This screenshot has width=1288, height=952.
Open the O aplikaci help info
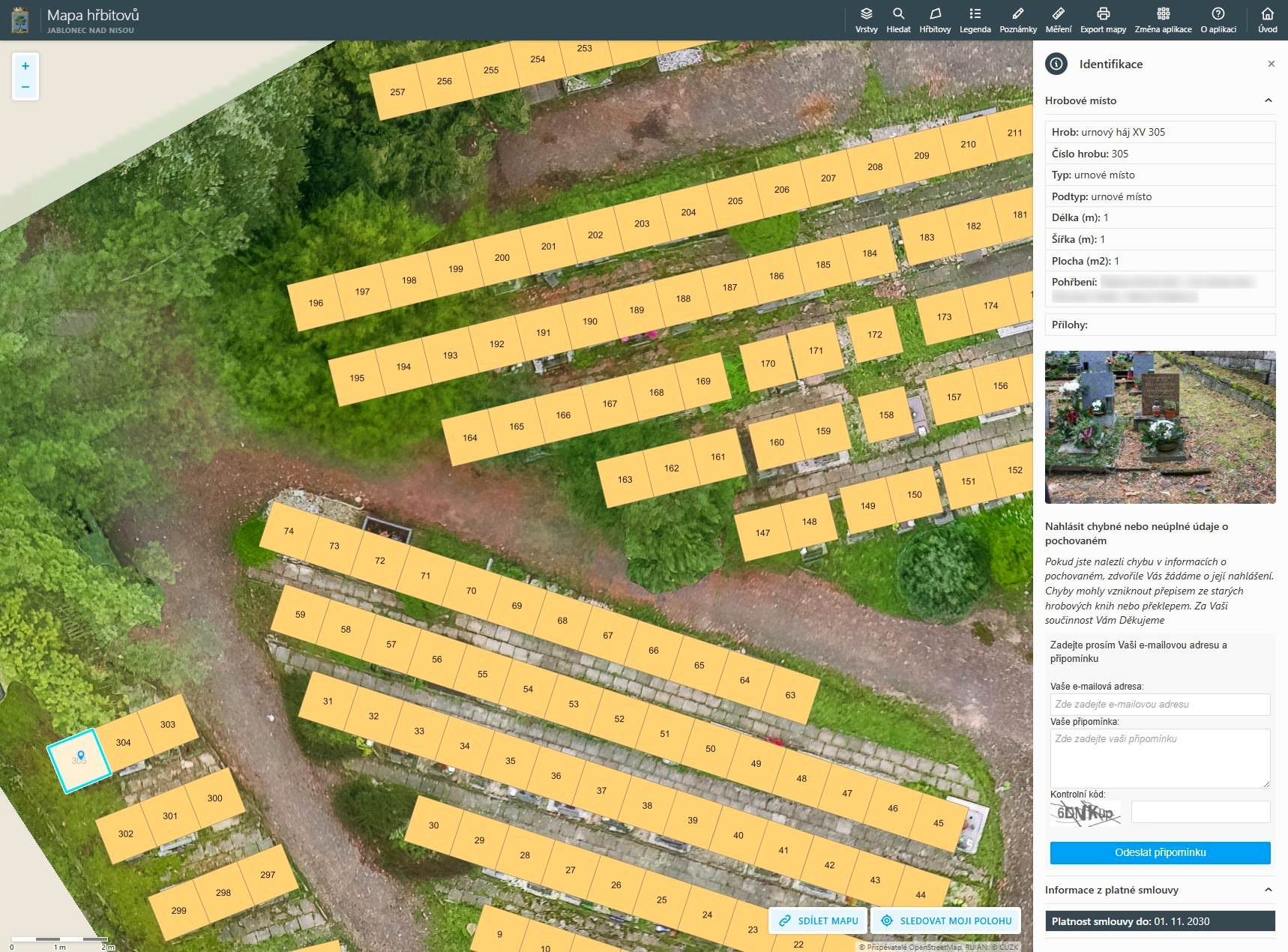1218,20
